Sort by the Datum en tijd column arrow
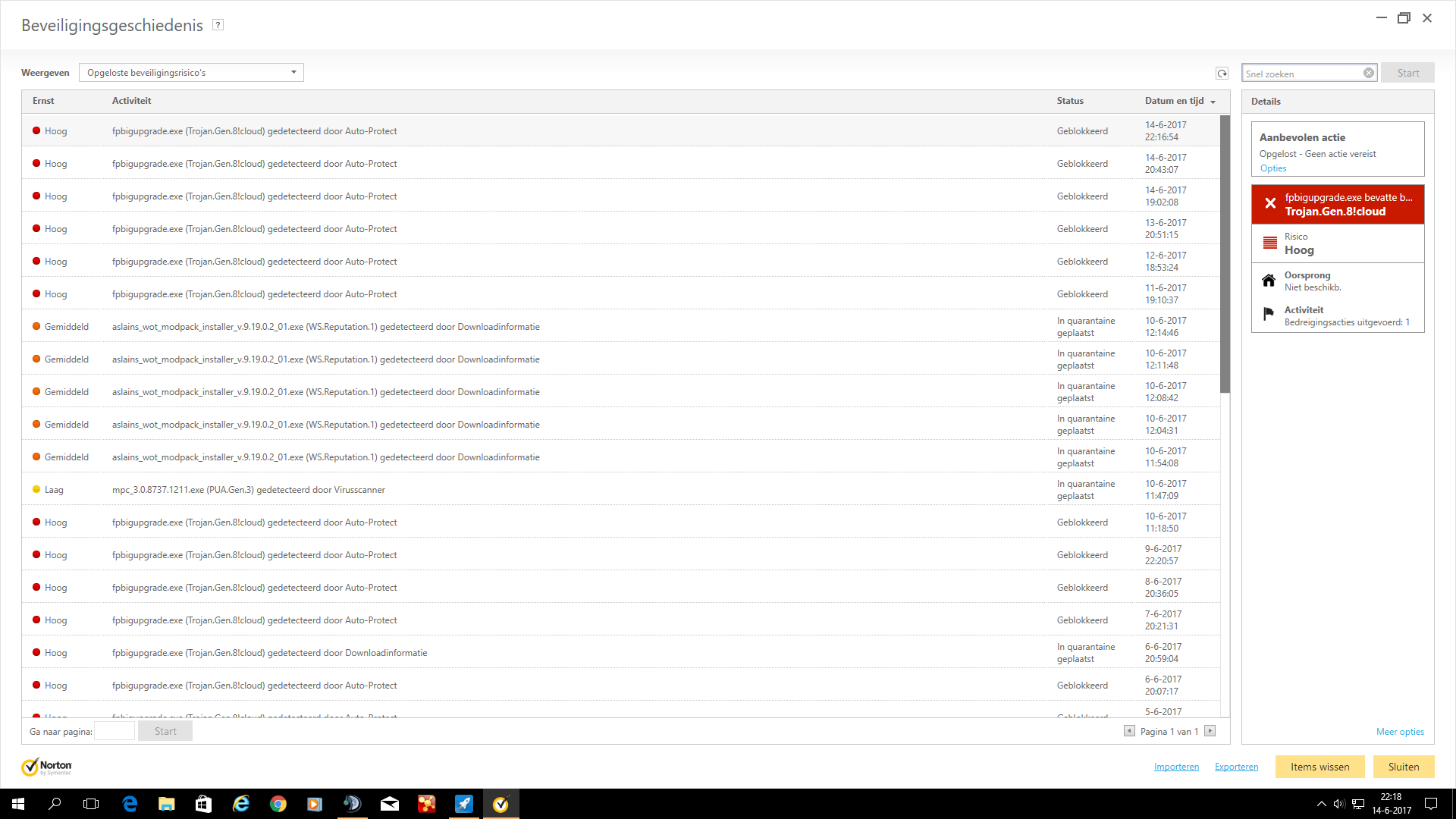The image size is (1456, 819). (x=1213, y=102)
